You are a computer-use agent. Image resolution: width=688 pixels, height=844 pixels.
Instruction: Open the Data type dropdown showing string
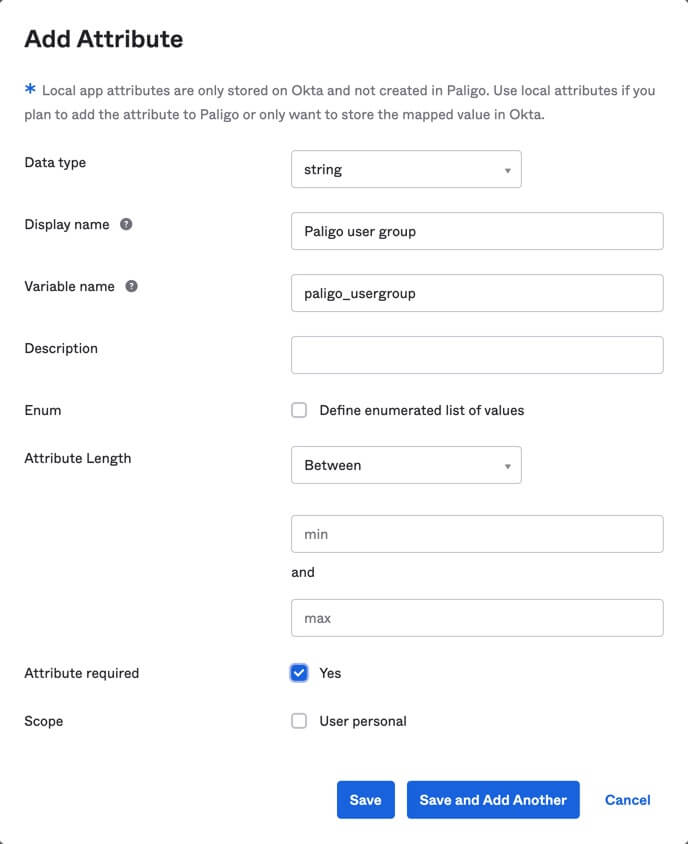406,169
